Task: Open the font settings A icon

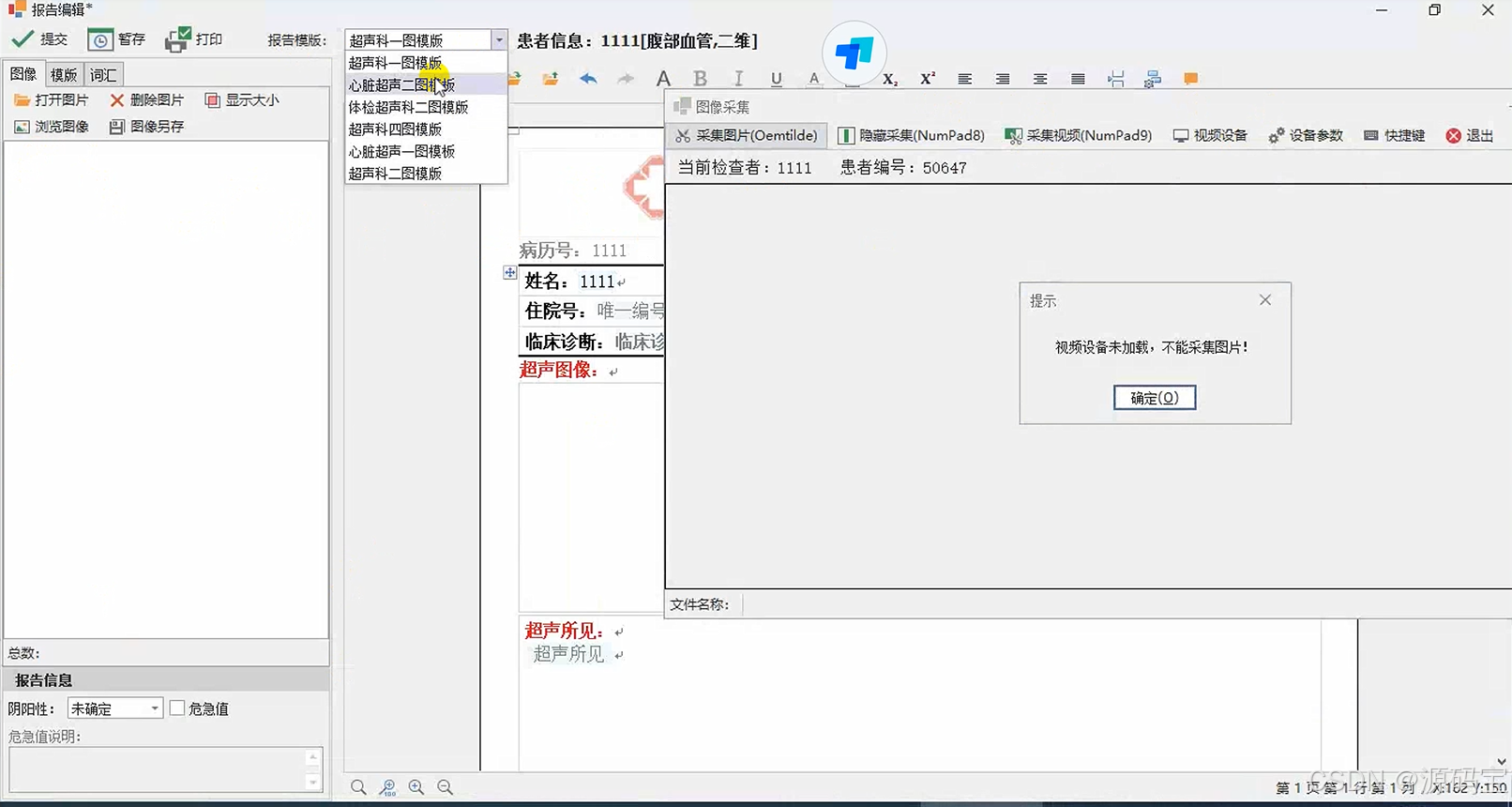Action: [663, 79]
